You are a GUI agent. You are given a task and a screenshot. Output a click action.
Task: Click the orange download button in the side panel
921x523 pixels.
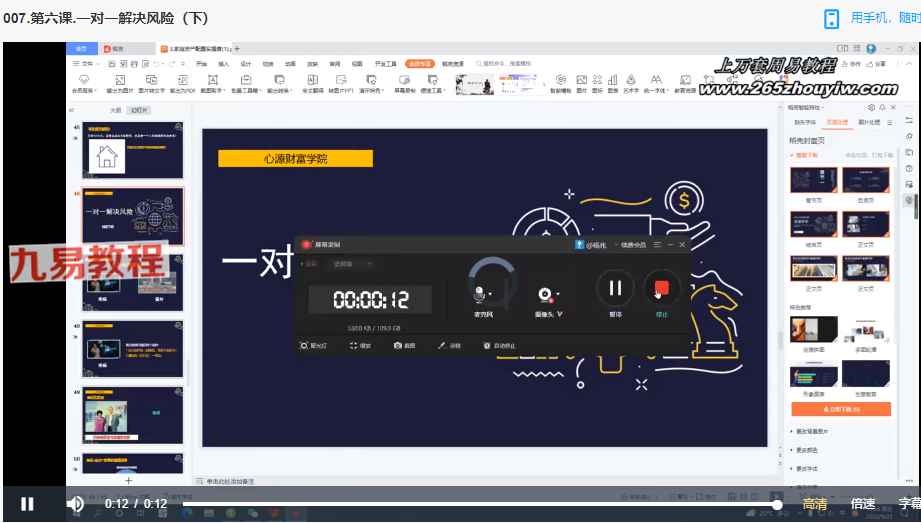(840, 409)
